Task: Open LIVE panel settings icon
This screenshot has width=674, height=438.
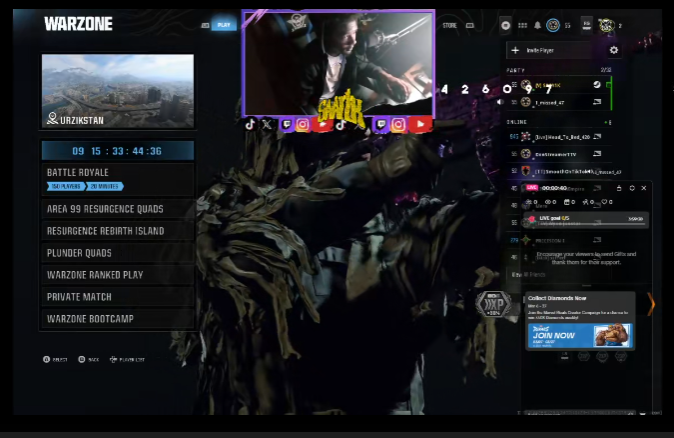Action: pyautogui.click(x=632, y=188)
